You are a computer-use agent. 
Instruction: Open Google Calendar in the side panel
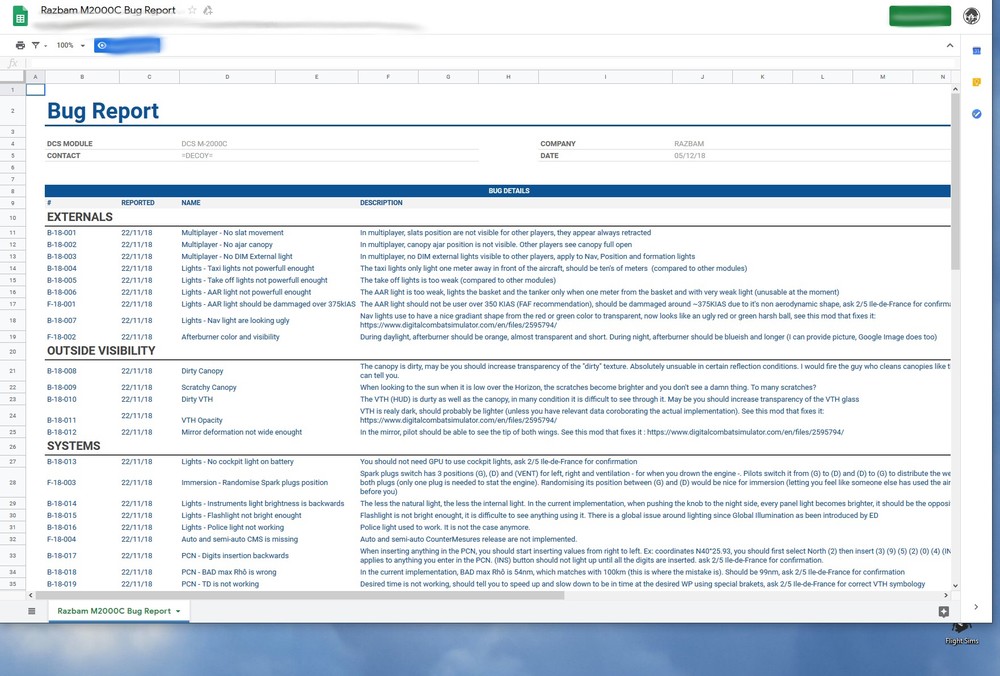pyautogui.click(x=976, y=51)
